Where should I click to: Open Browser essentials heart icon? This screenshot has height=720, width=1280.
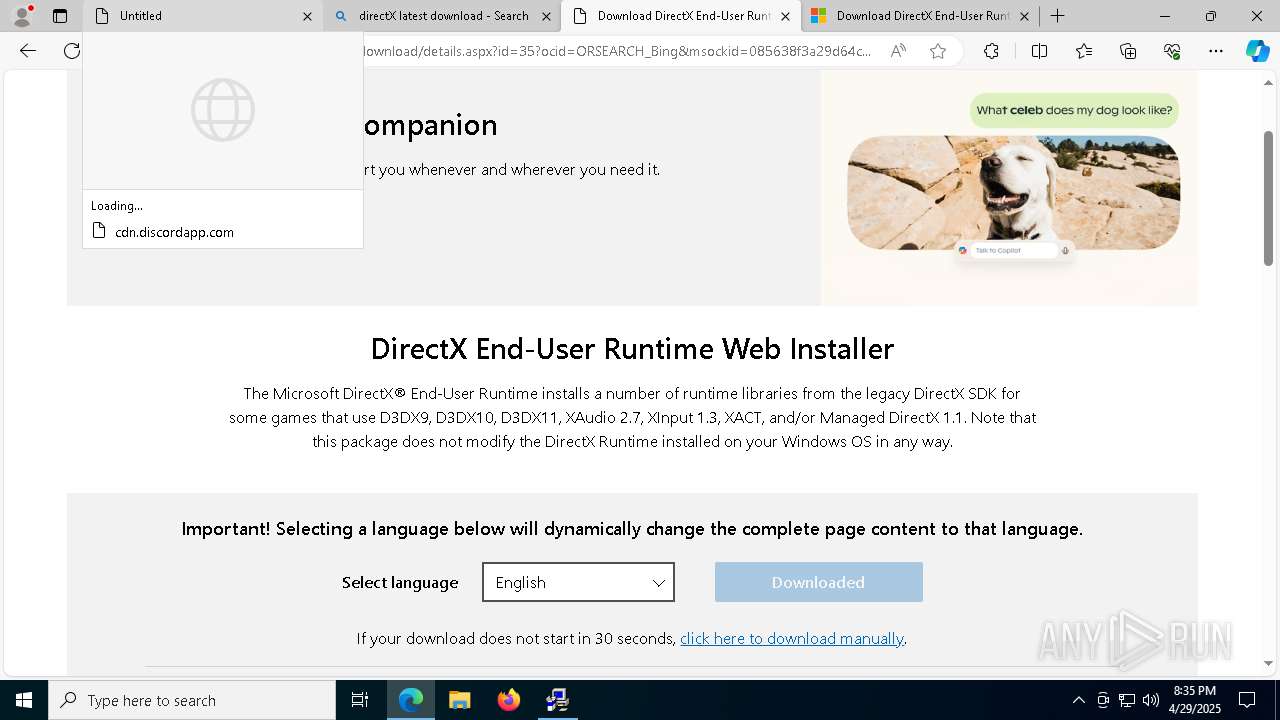point(1172,51)
